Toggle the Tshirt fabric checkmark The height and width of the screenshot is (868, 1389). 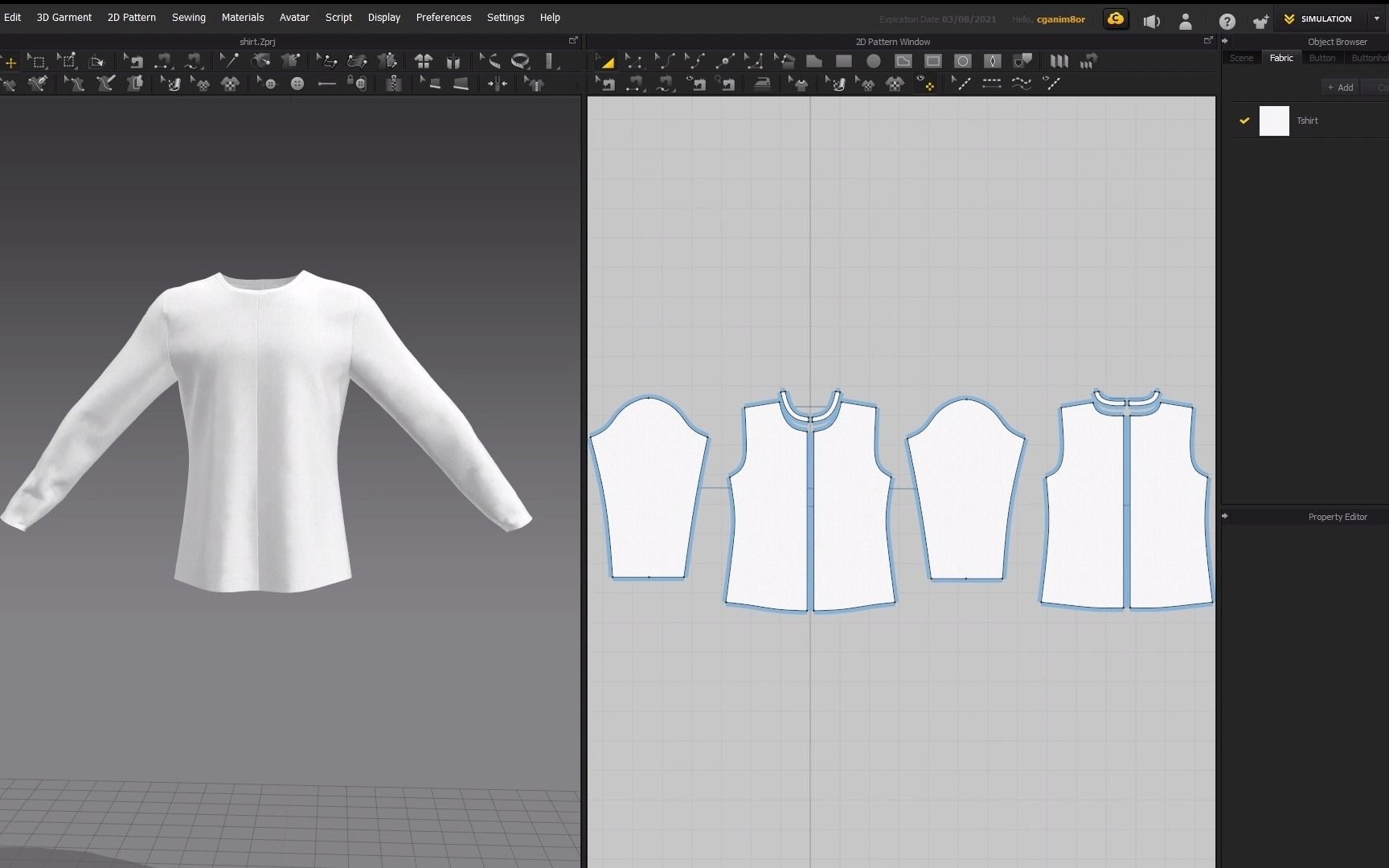point(1244,121)
